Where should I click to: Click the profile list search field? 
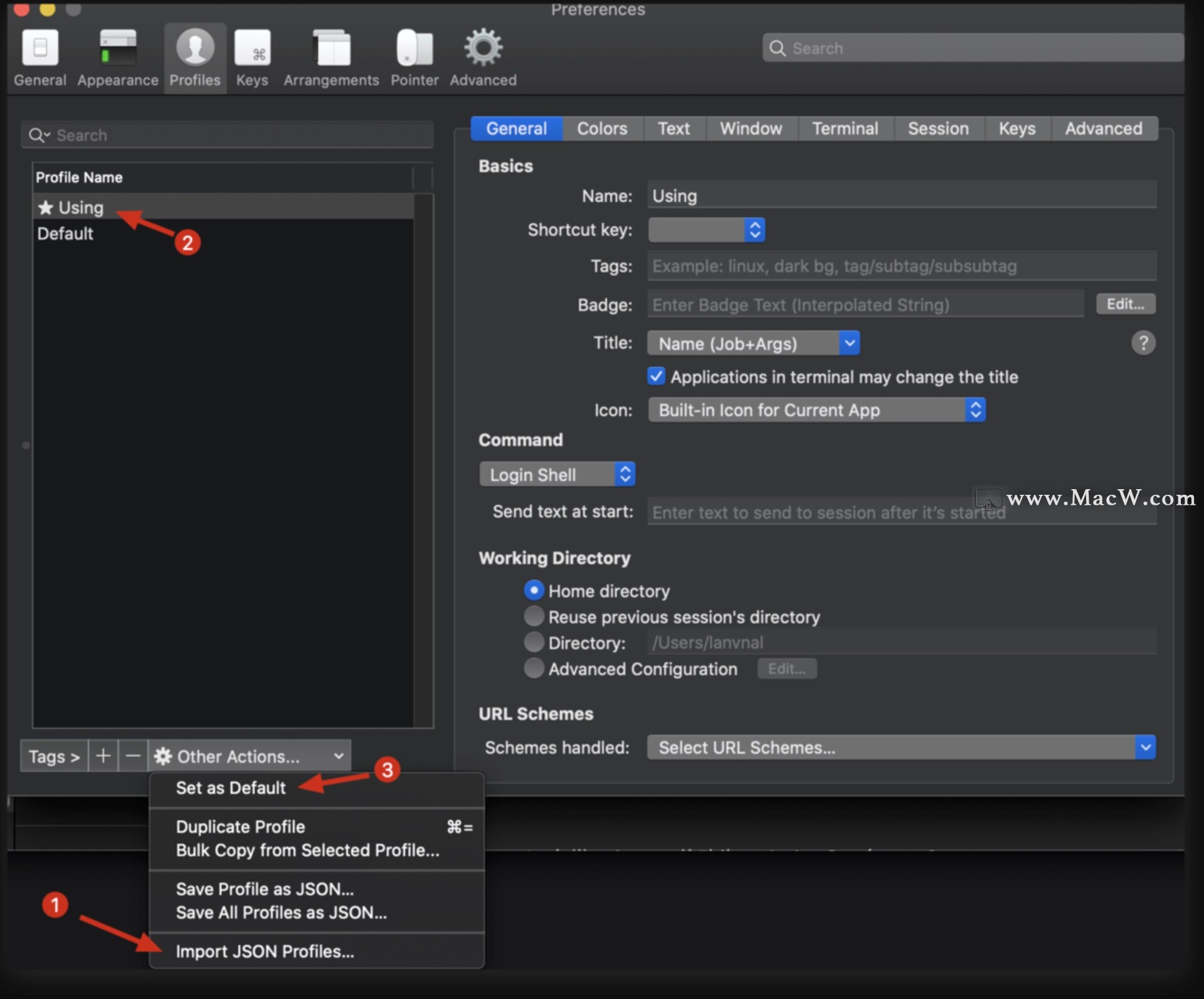point(227,134)
